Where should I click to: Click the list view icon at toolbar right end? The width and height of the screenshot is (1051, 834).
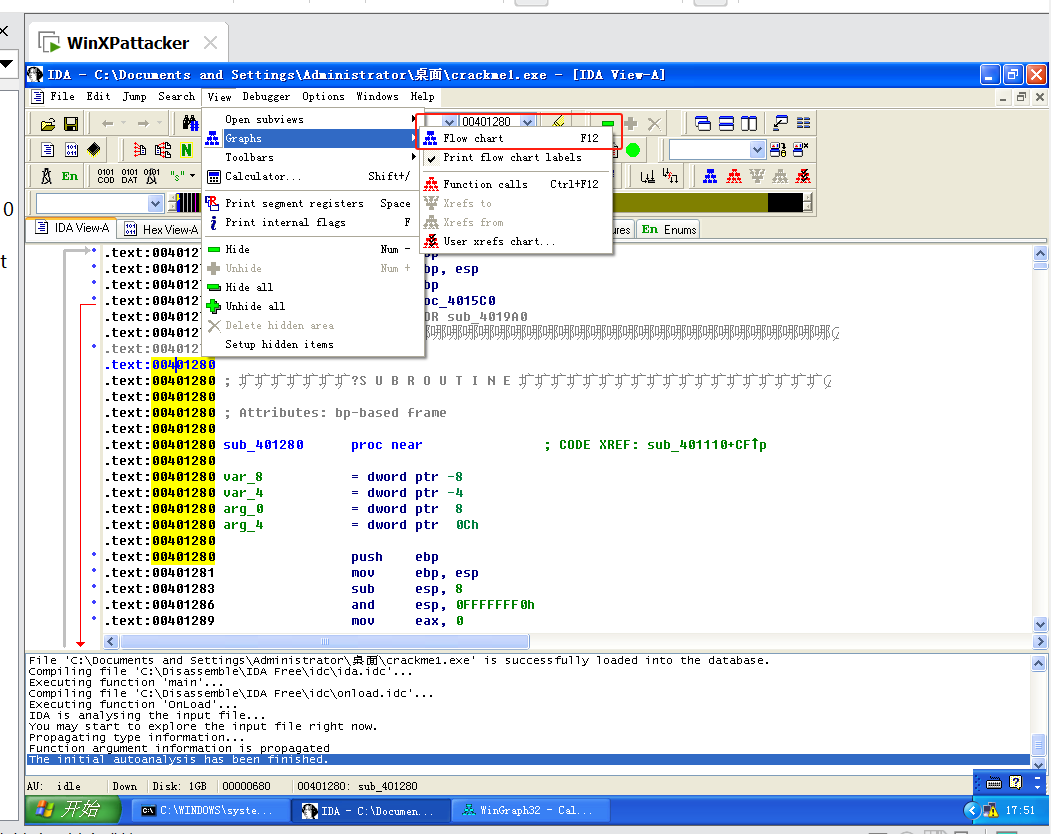point(803,123)
